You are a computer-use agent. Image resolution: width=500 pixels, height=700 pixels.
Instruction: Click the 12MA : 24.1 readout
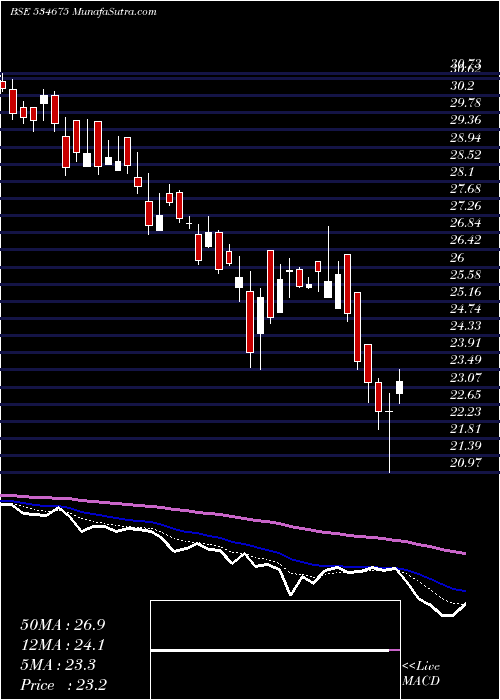(x=62, y=645)
